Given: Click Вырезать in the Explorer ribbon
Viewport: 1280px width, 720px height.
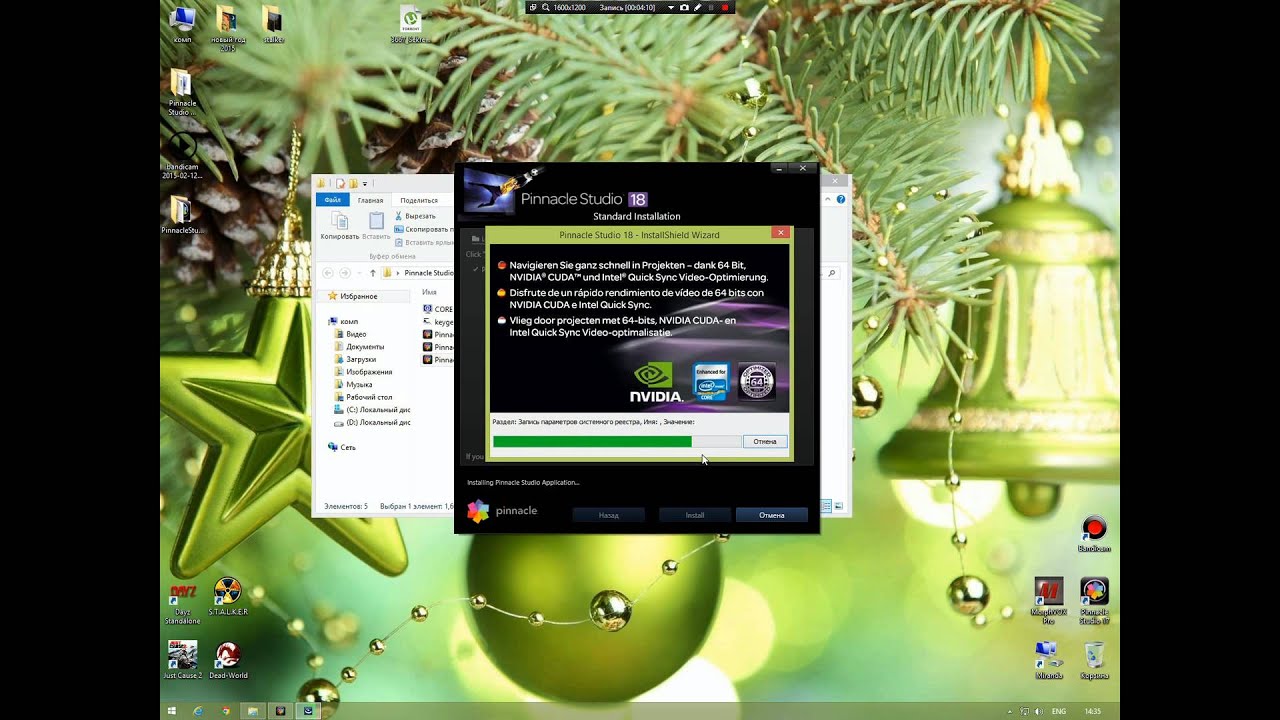Looking at the screenshot, I should coord(415,216).
